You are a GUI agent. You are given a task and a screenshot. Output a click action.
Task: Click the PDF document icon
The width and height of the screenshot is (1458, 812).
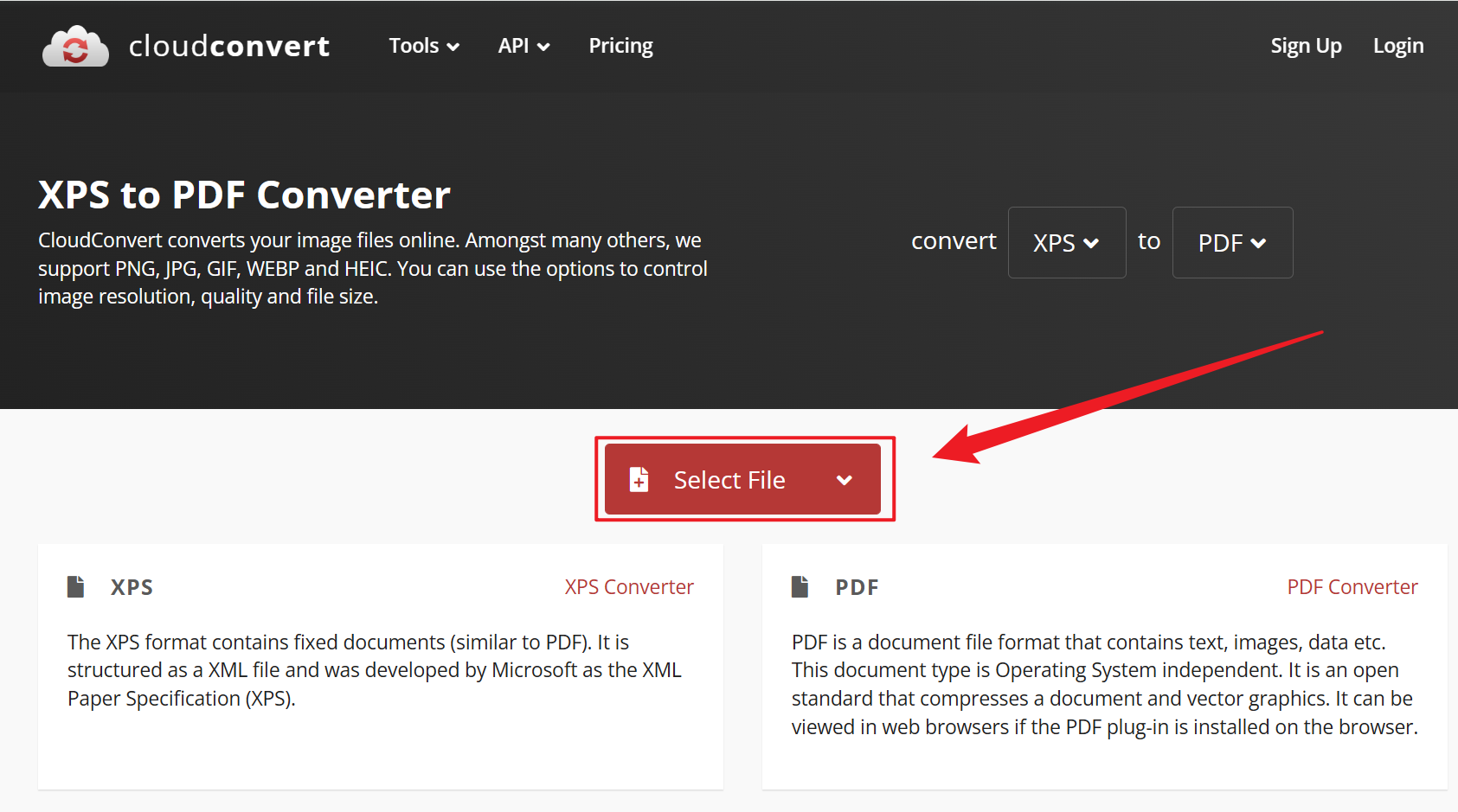coord(800,587)
